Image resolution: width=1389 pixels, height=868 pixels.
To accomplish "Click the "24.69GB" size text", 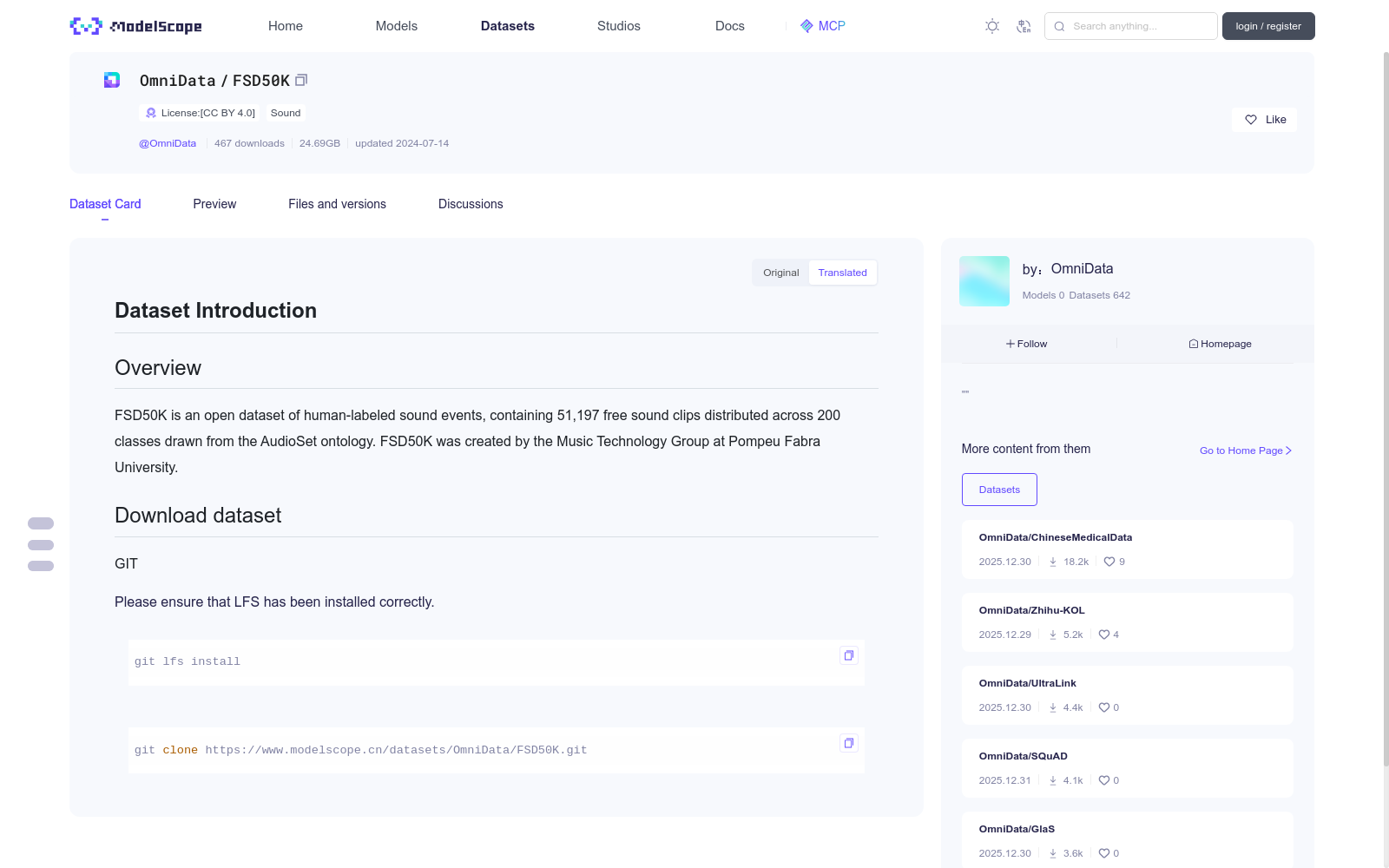I will [x=319, y=143].
